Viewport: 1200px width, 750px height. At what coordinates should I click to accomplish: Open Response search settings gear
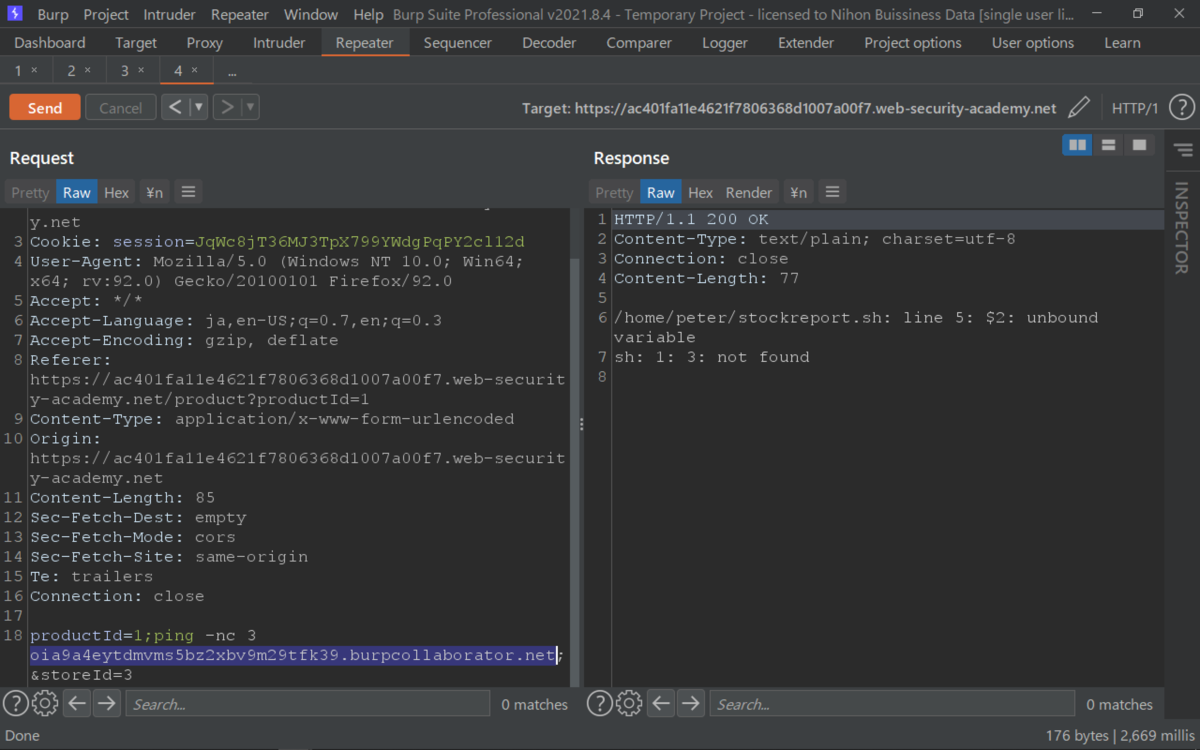629,704
